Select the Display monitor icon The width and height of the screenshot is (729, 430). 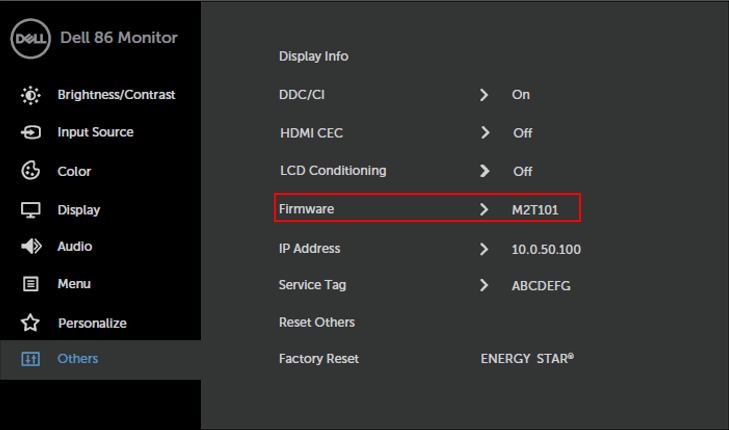(x=31, y=210)
